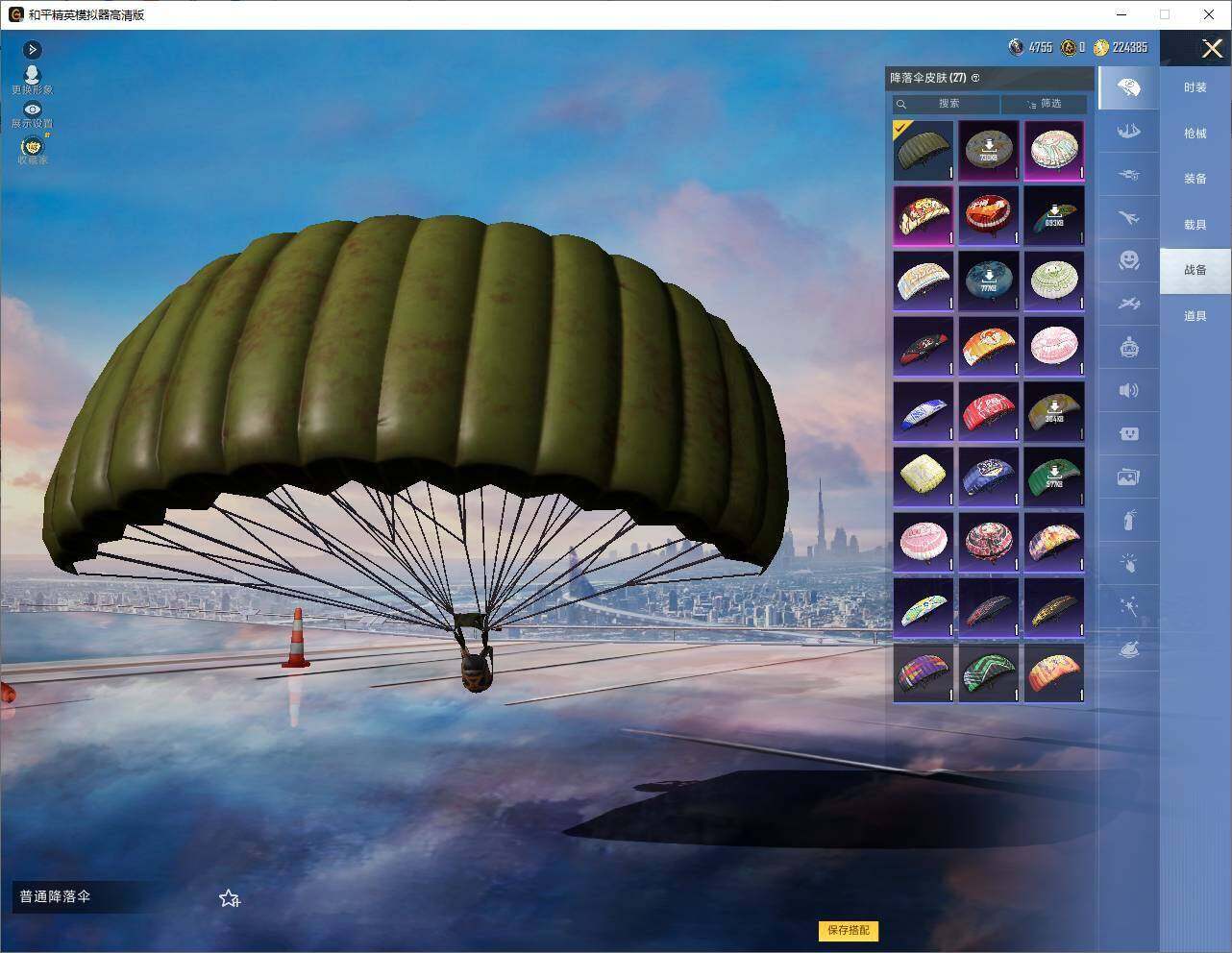Open the speaker voice category icon
Screen dimensions: 1232x953
click(x=1129, y=390)
